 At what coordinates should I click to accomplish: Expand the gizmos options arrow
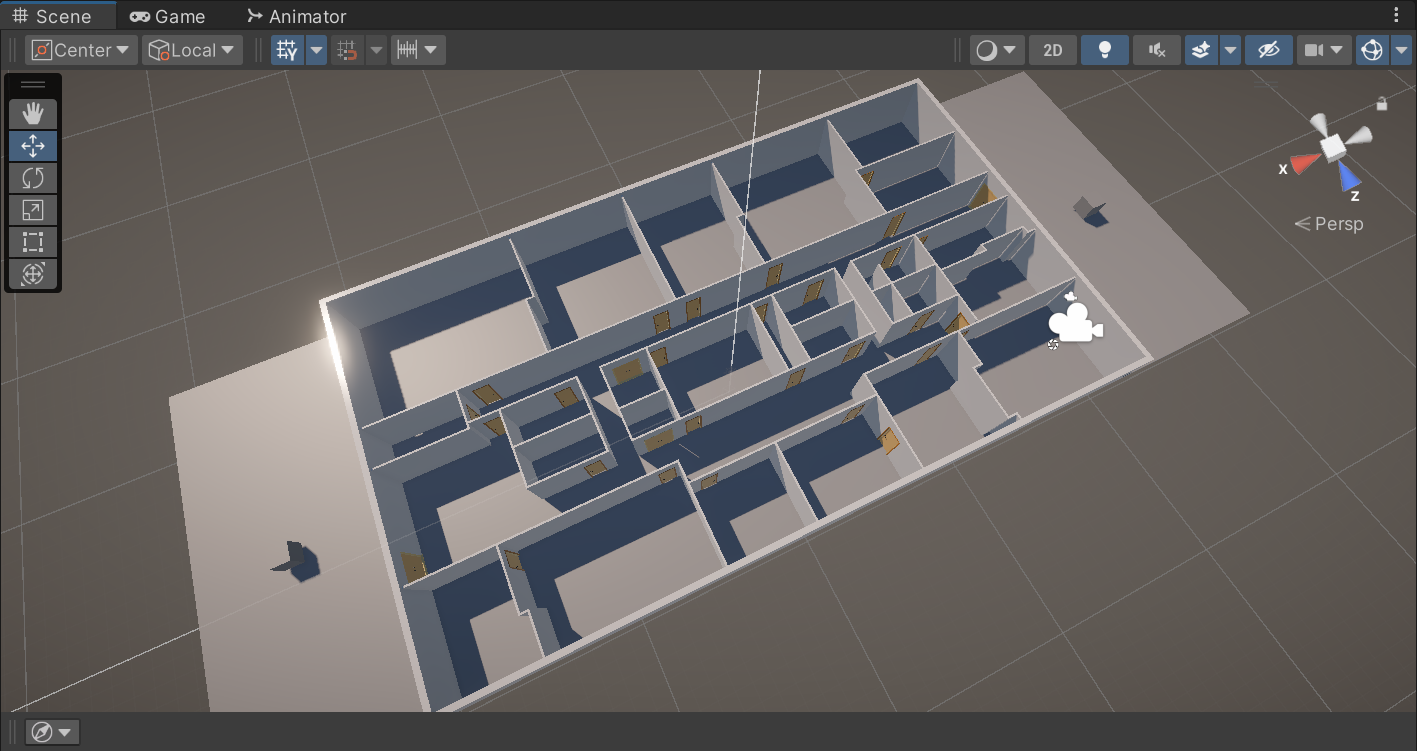pos(1400,50)
